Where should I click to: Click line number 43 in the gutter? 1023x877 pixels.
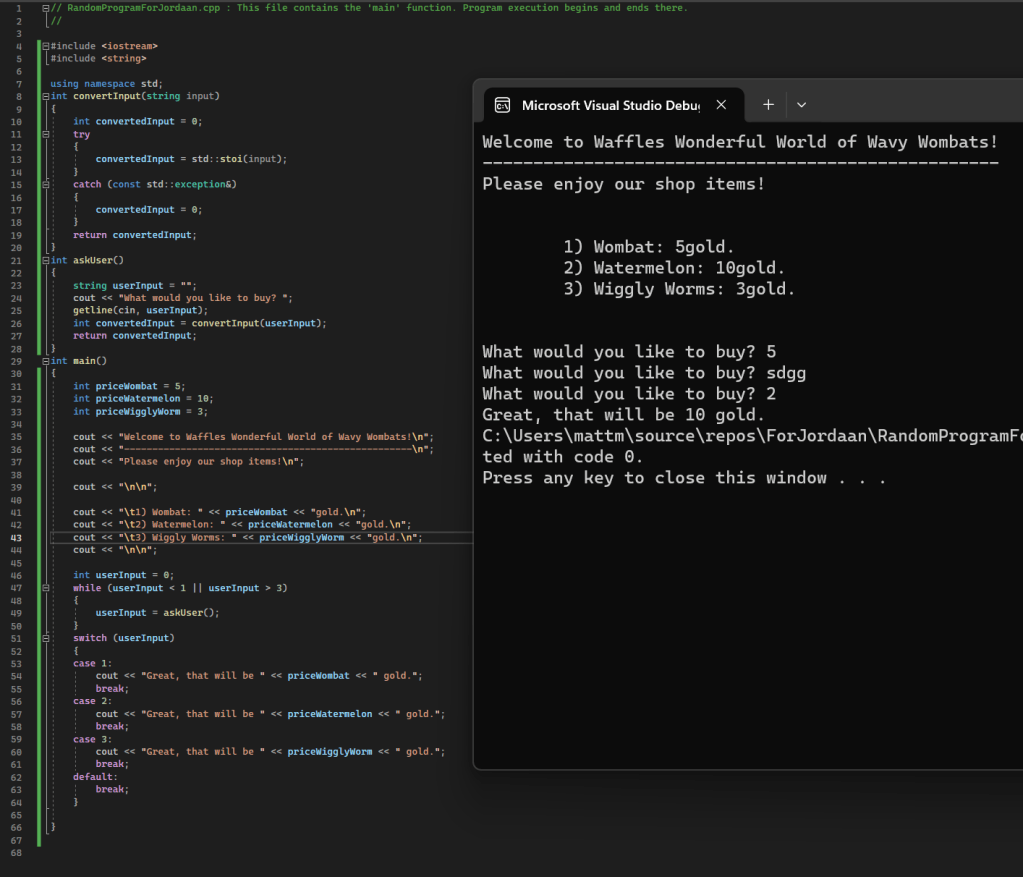pyautogui.click(x=17, y=537)
